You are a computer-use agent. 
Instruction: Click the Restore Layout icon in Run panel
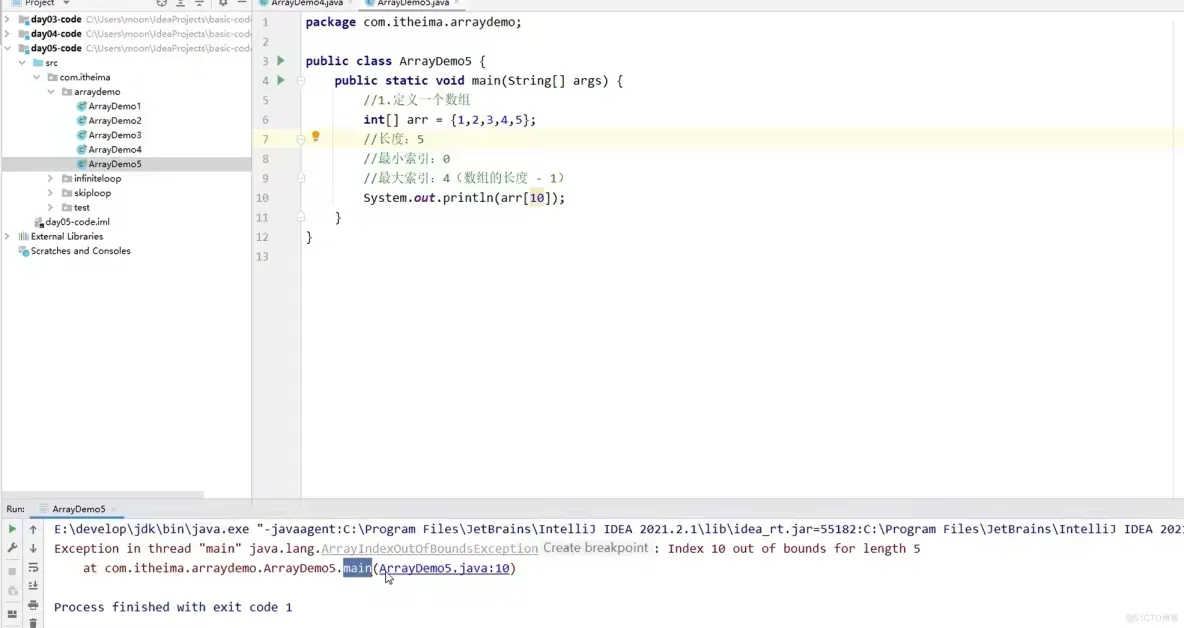[x=12, y=614]
